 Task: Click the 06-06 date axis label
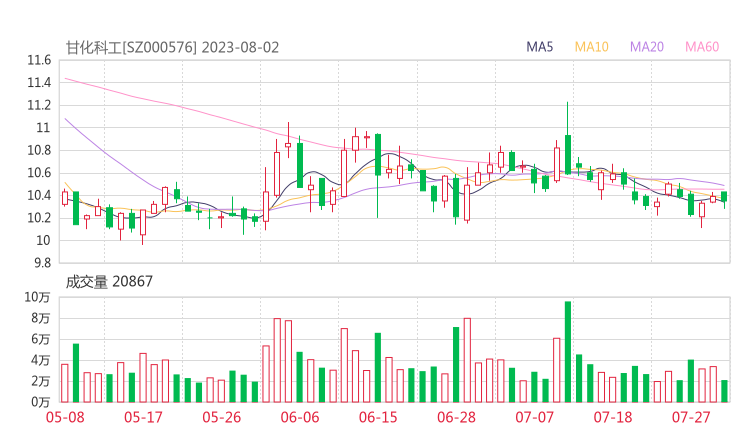point(300,417)
